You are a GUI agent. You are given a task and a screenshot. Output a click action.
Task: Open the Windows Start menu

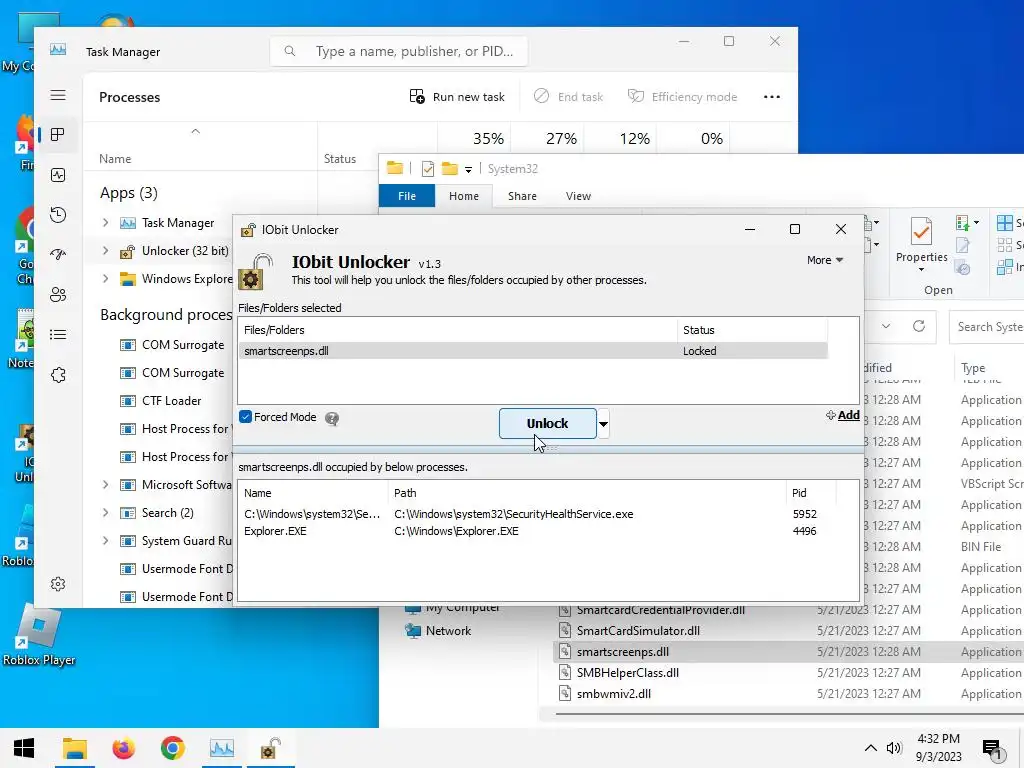coord(24,748)
